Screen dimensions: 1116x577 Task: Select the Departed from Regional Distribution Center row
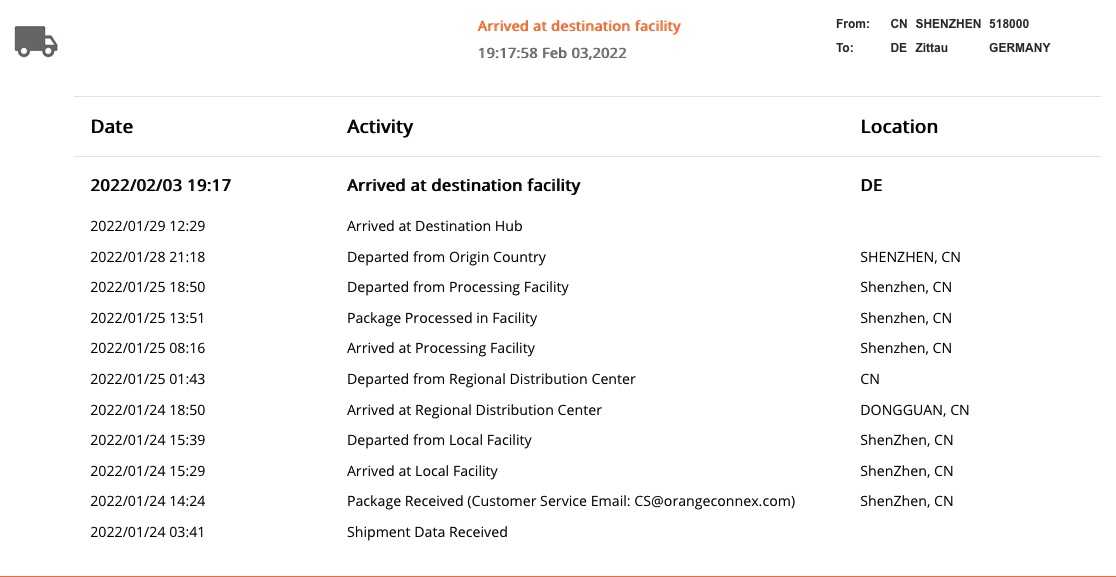coord(587,379)
